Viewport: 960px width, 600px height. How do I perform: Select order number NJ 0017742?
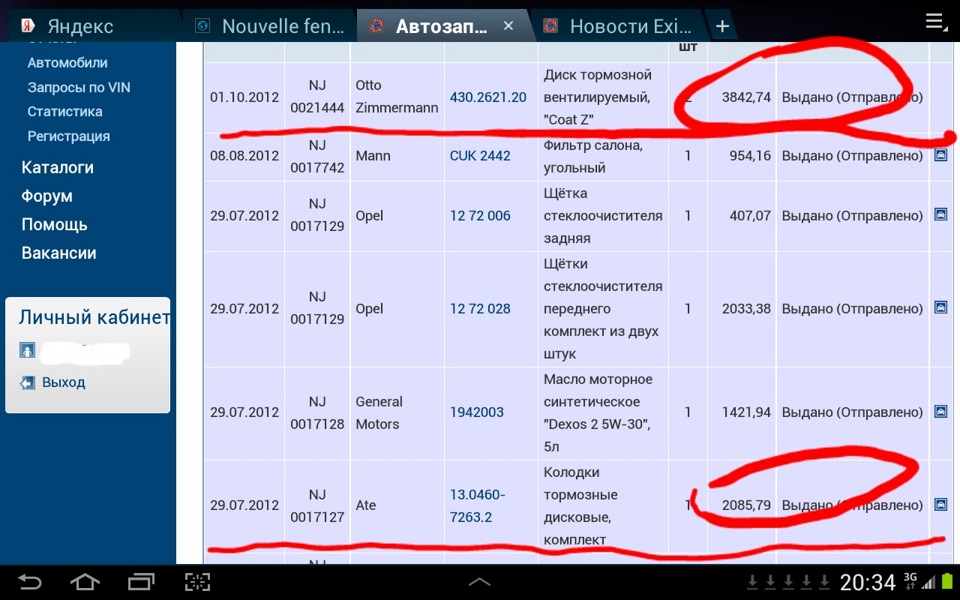[317, 156]
